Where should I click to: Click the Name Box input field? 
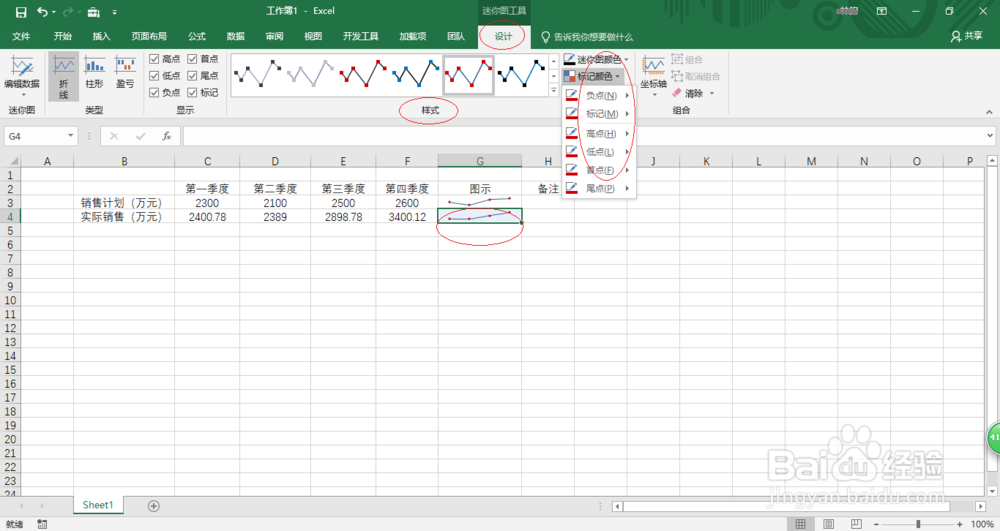[35, 136]
